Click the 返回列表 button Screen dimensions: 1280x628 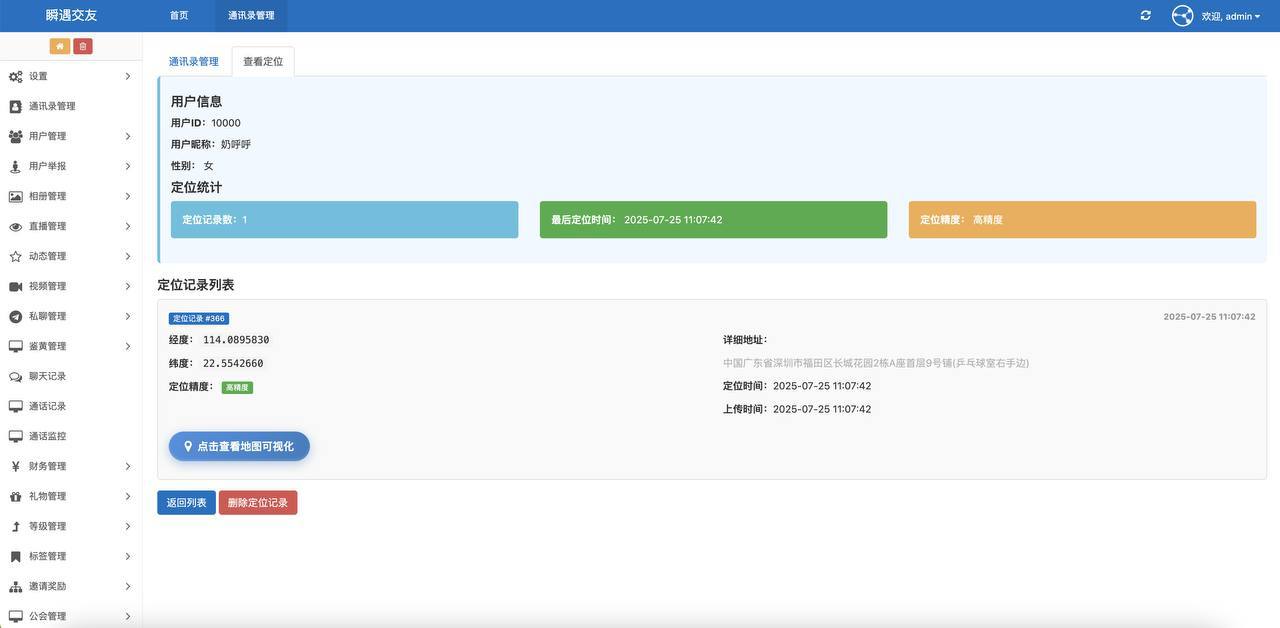point(186,503)
